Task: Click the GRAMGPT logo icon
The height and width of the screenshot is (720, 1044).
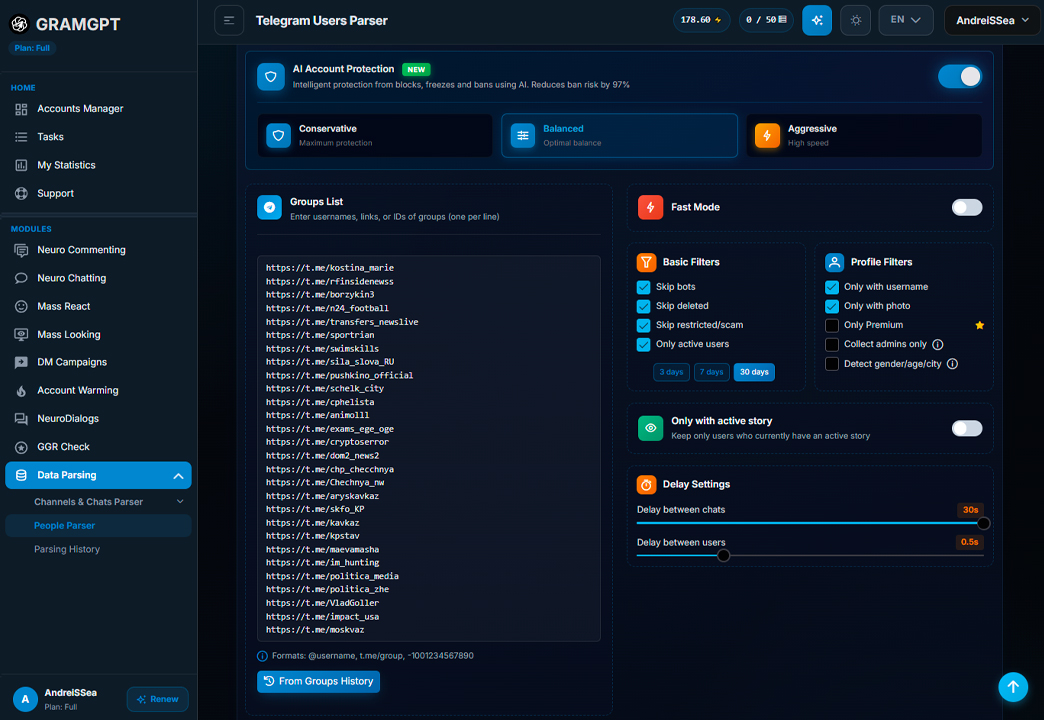Action: pyautogui.click(x=19, y=24)
